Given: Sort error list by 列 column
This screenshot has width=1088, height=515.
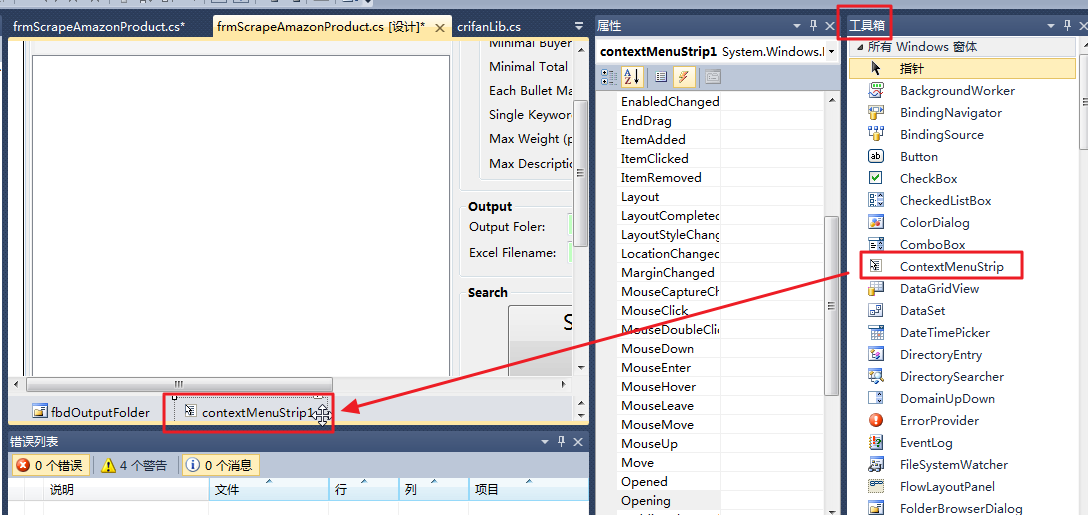Looking at the screenshot, I should [x=434, y=490].
